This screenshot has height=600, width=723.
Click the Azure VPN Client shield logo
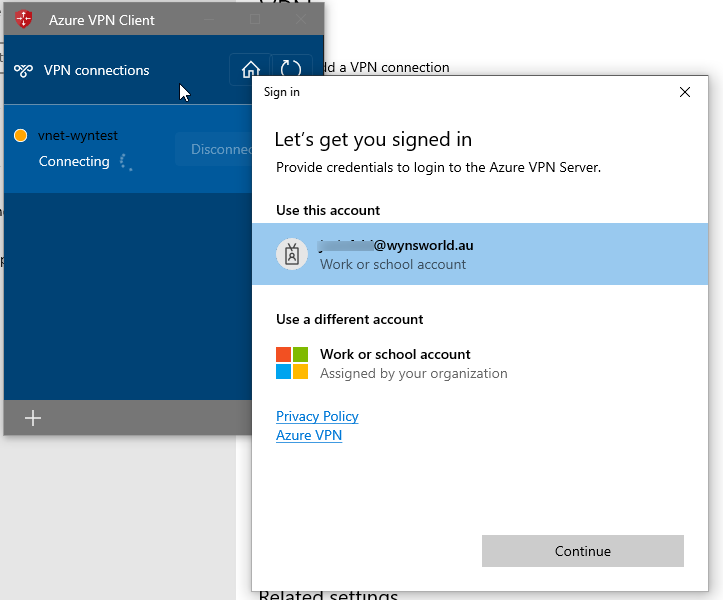coord(25,19)
